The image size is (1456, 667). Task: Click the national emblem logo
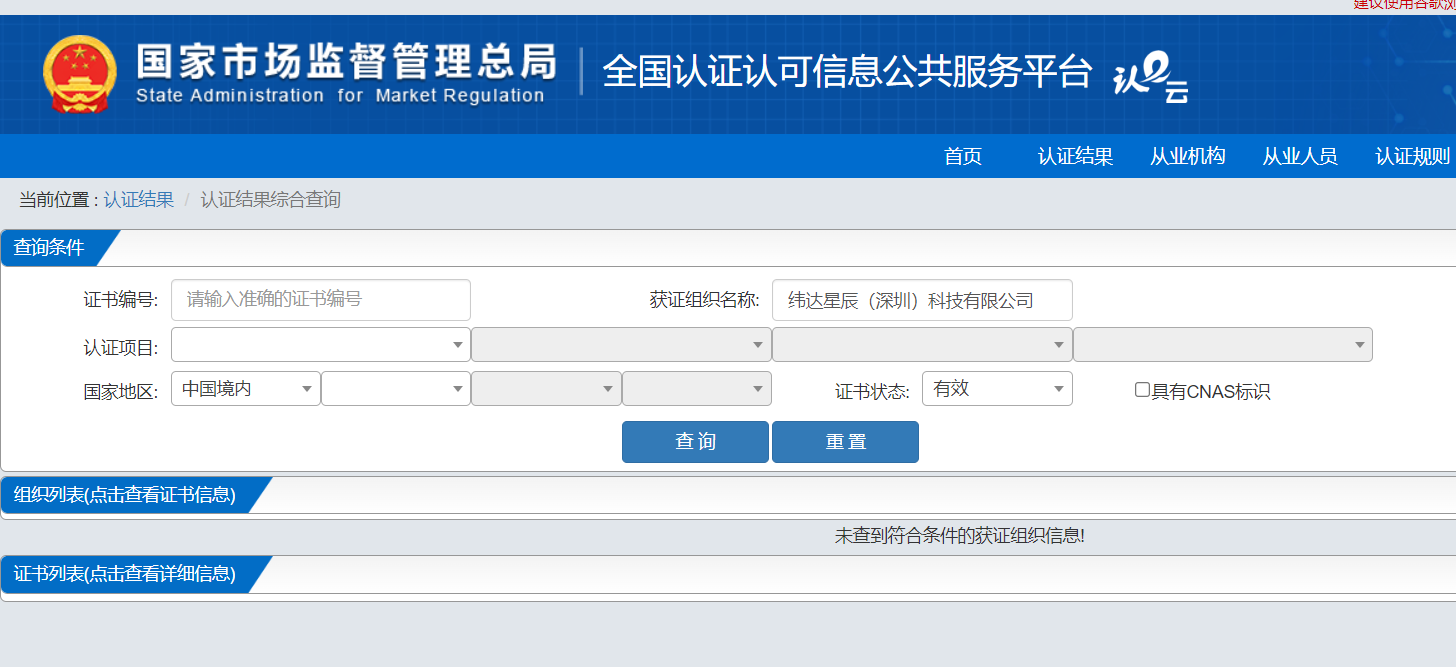[x=80, y=74]
